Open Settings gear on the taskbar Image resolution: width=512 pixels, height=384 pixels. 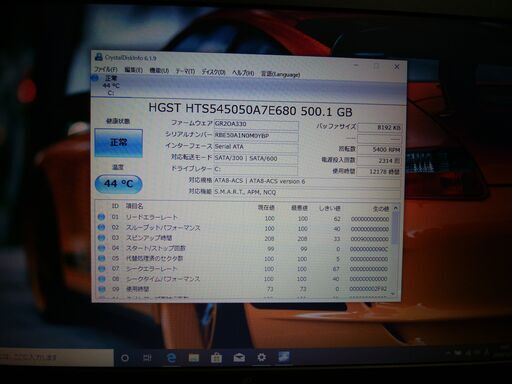click(x=262, y=357)
